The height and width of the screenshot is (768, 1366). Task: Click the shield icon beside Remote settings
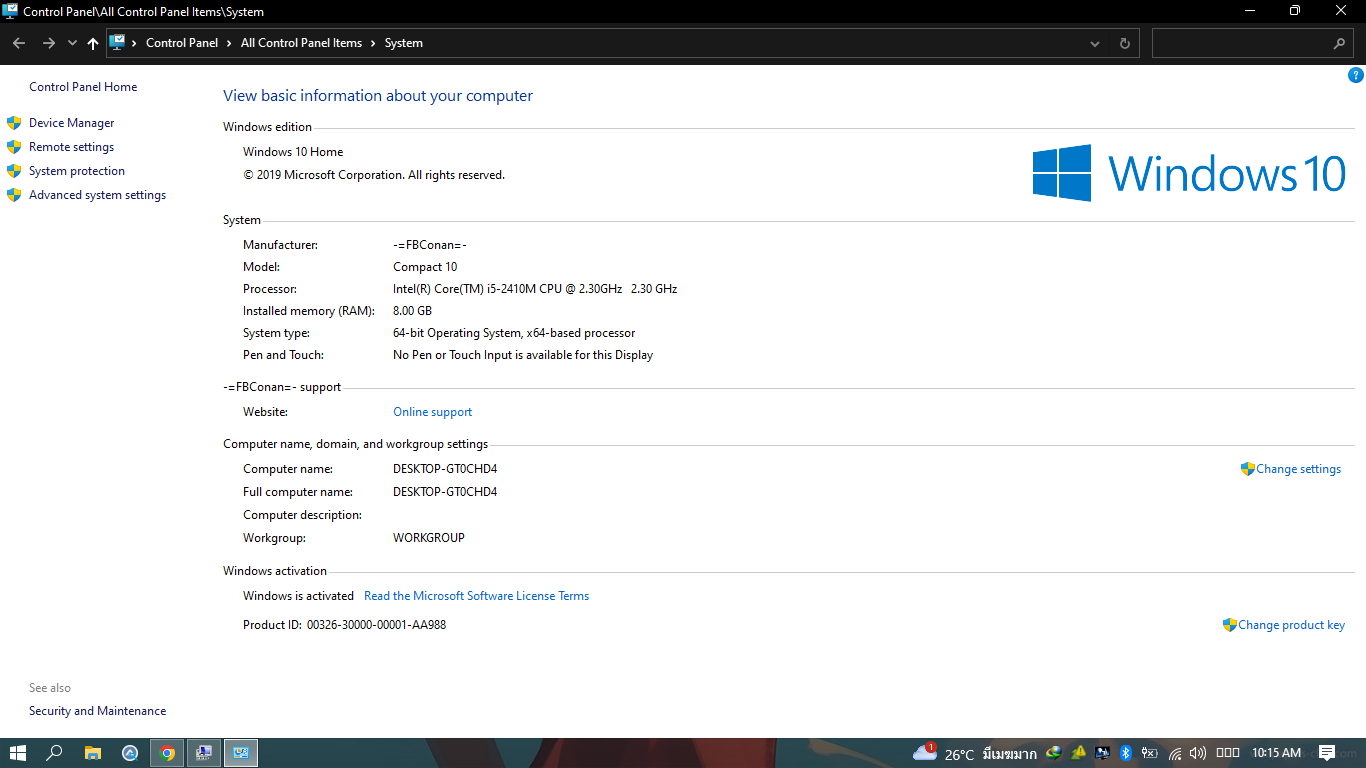[14, 147]
